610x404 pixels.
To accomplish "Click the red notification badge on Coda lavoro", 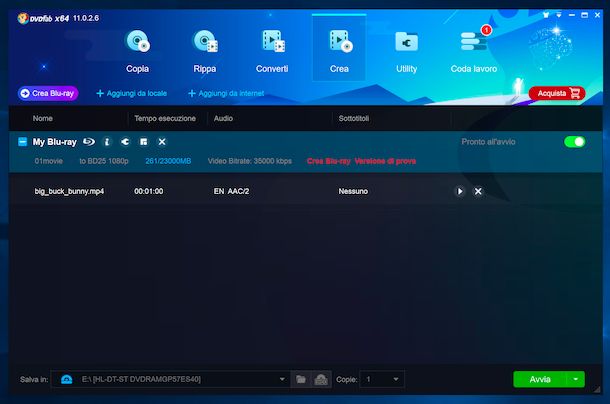I will coord(486,30).
